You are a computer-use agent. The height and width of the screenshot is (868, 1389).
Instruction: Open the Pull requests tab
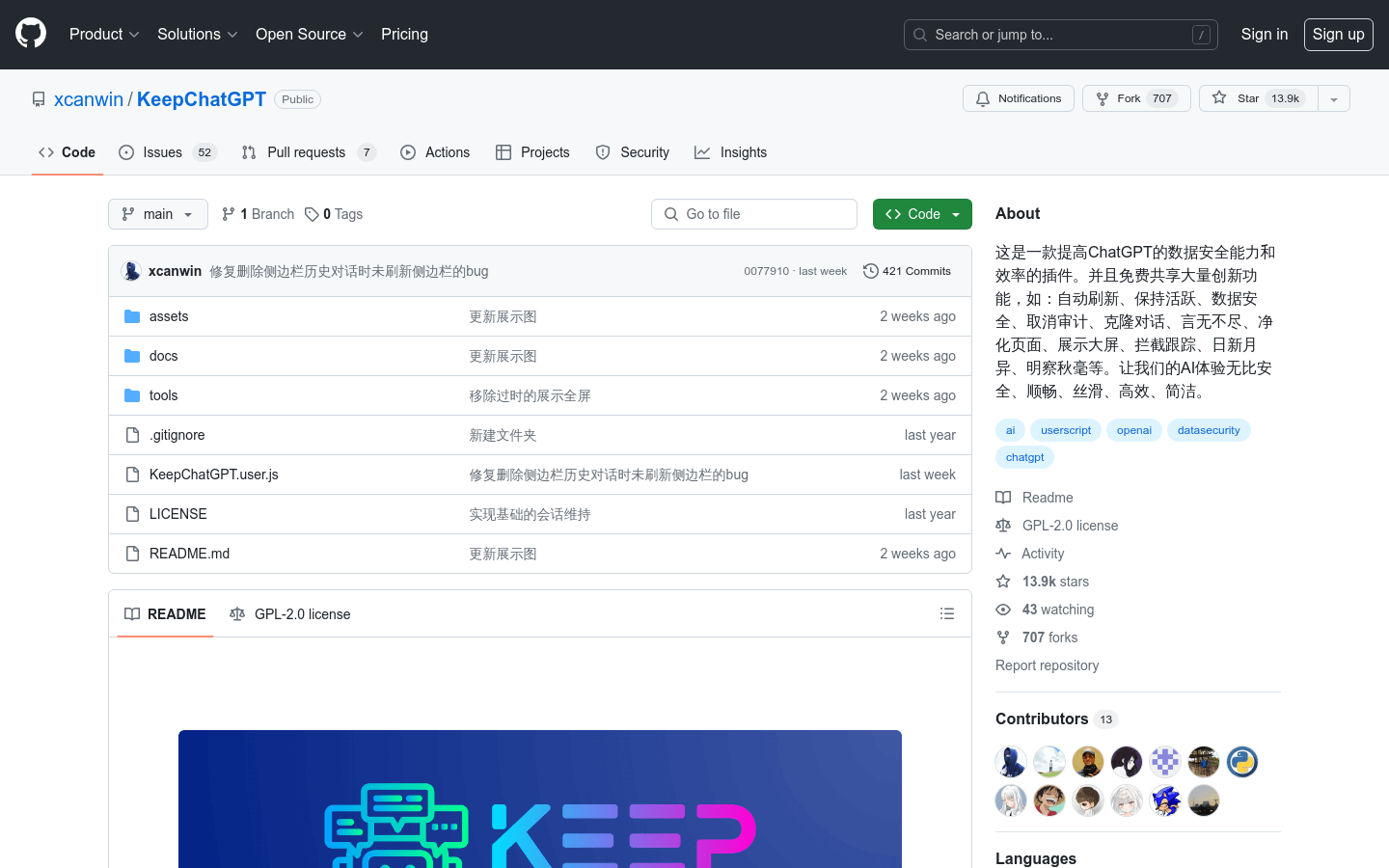308,152
